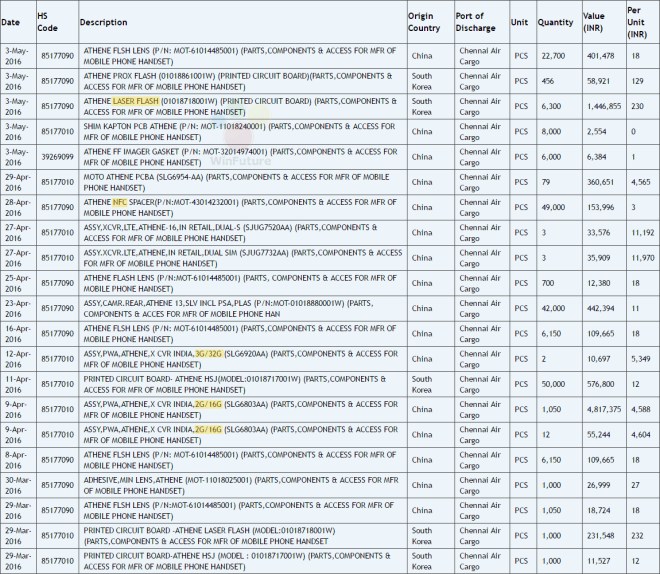Select the value cell 2,554

point(597,132)
